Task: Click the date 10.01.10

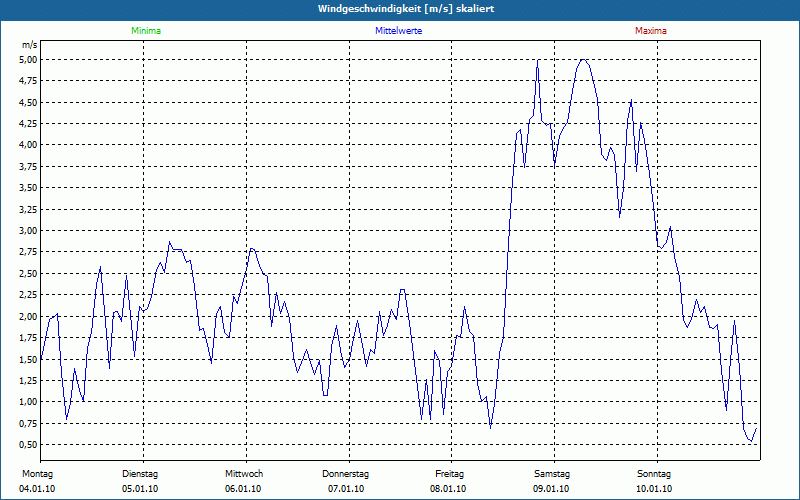Action: click(x=654, y=489)
